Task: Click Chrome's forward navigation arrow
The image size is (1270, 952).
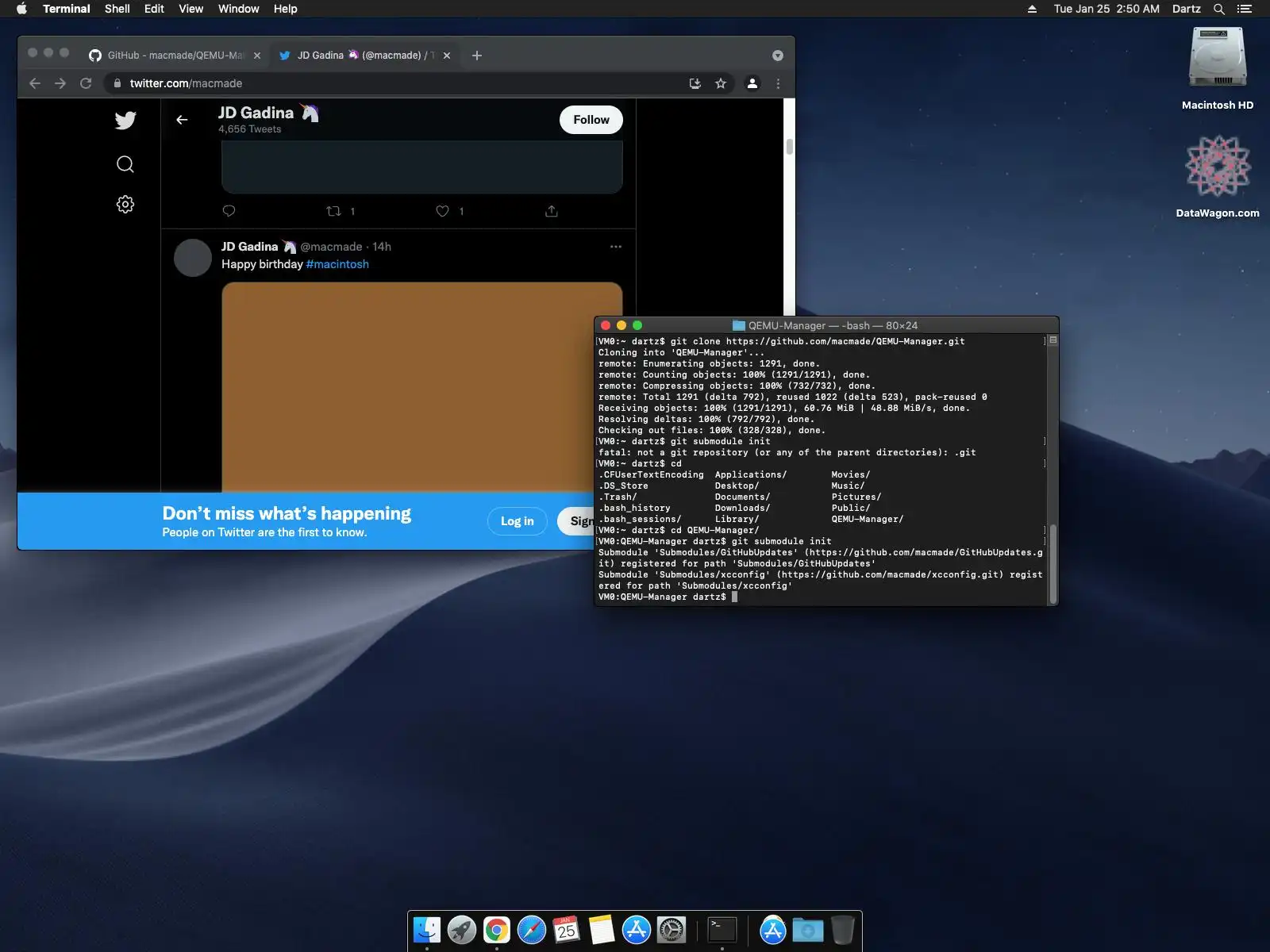Action: (x=60, y=83)
